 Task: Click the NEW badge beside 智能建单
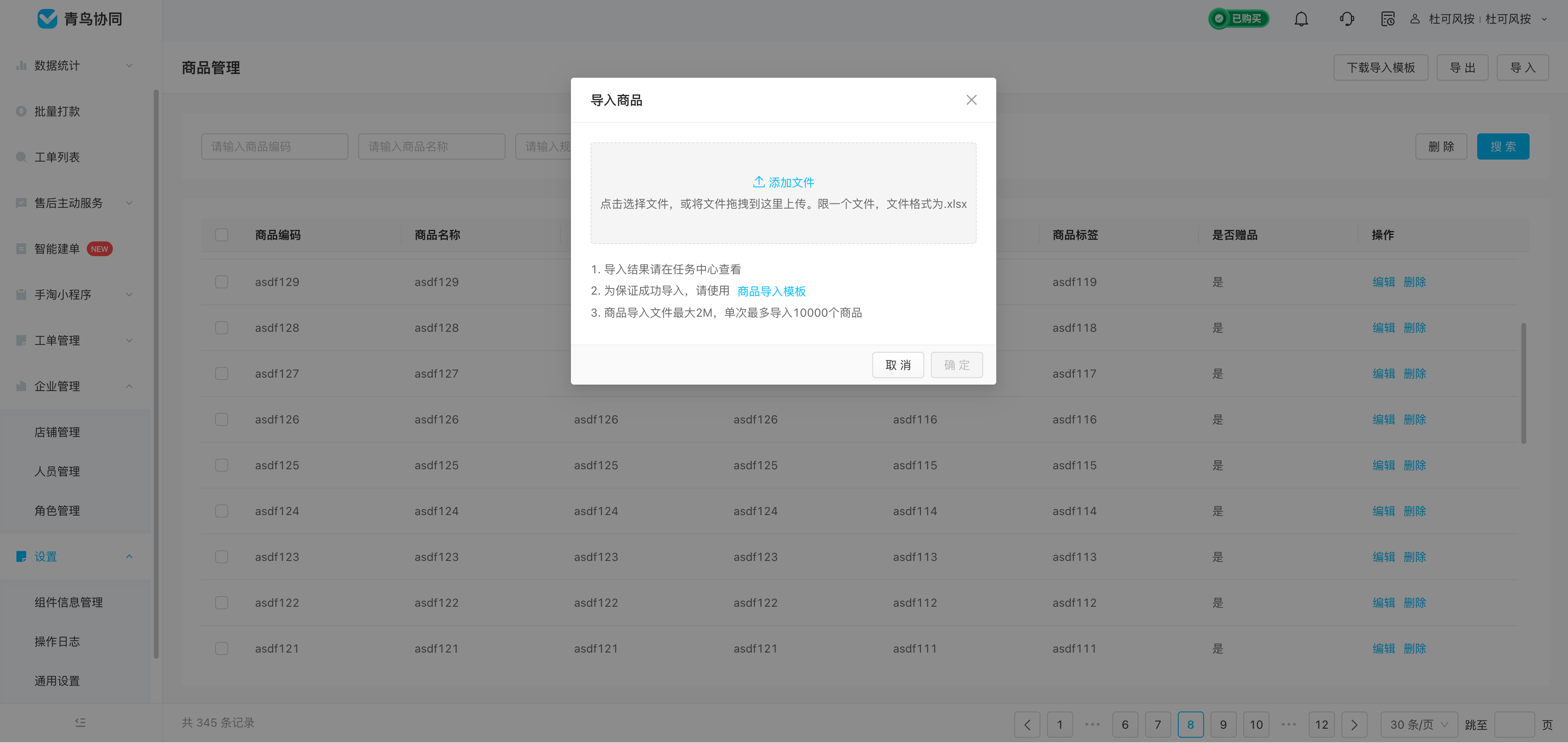point(99,248)
